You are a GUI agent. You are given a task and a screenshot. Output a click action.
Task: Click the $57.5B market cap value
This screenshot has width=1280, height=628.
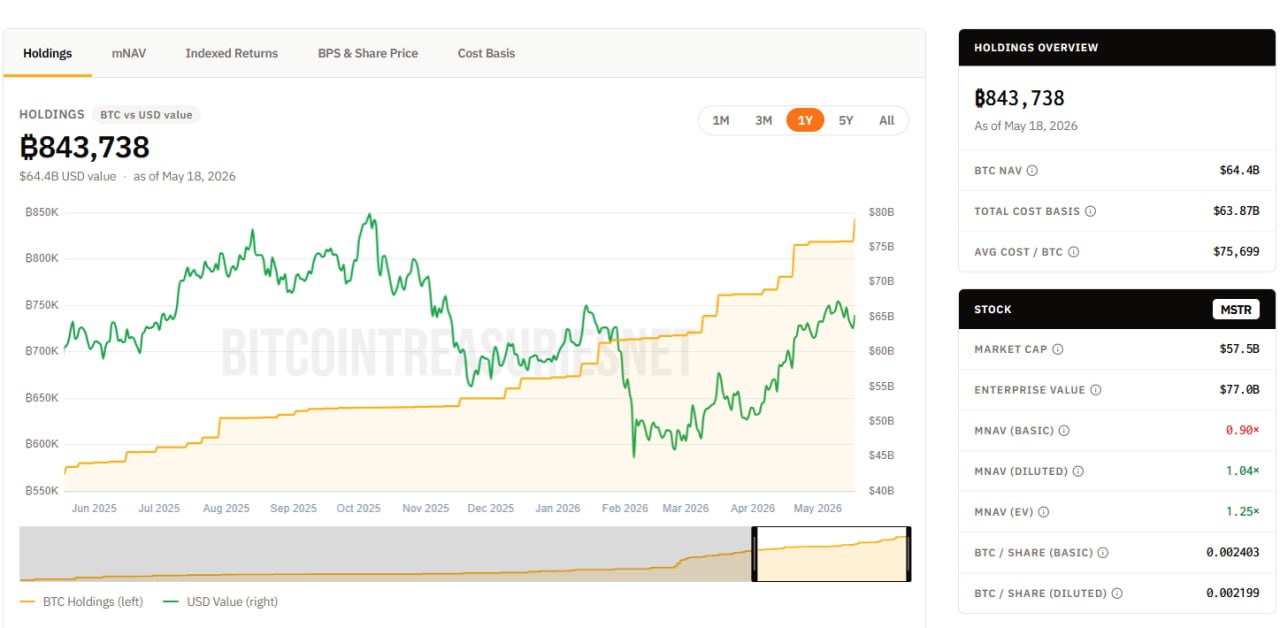(1239, 349)
